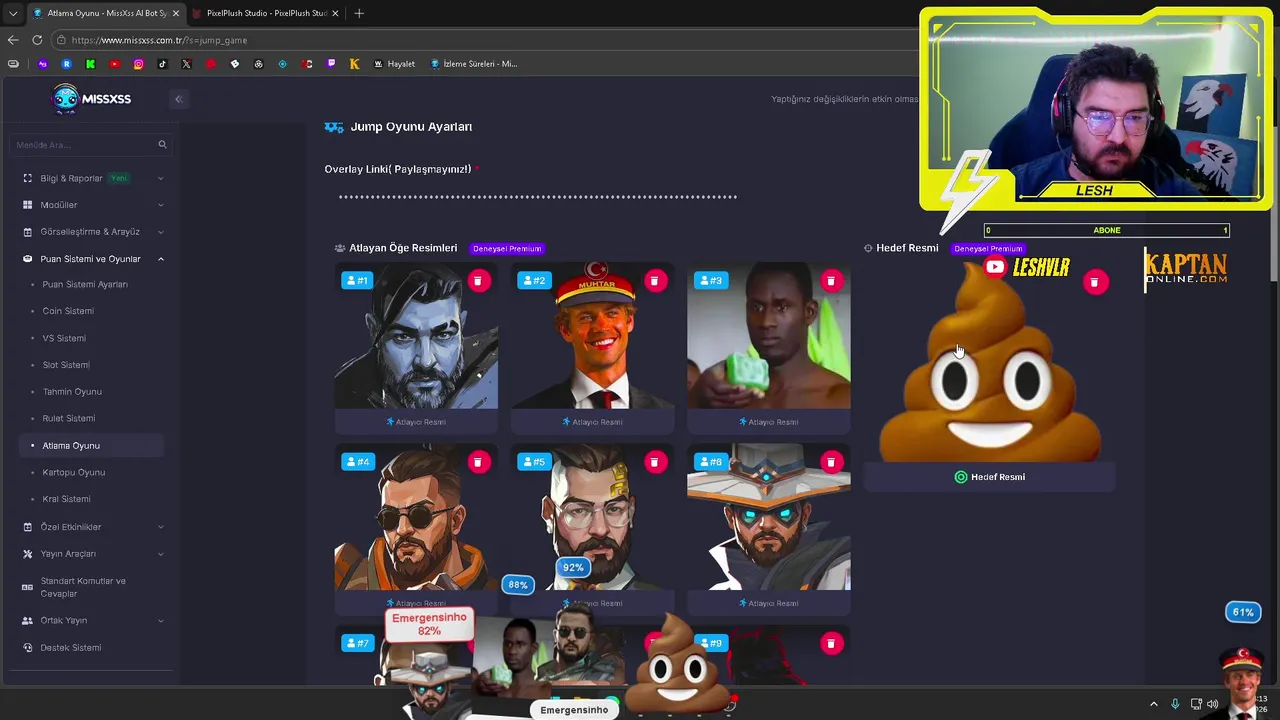This screenshot has width=1280, height=720.
Task: Open the browser tab search dropdown
Action: point(13,13)
